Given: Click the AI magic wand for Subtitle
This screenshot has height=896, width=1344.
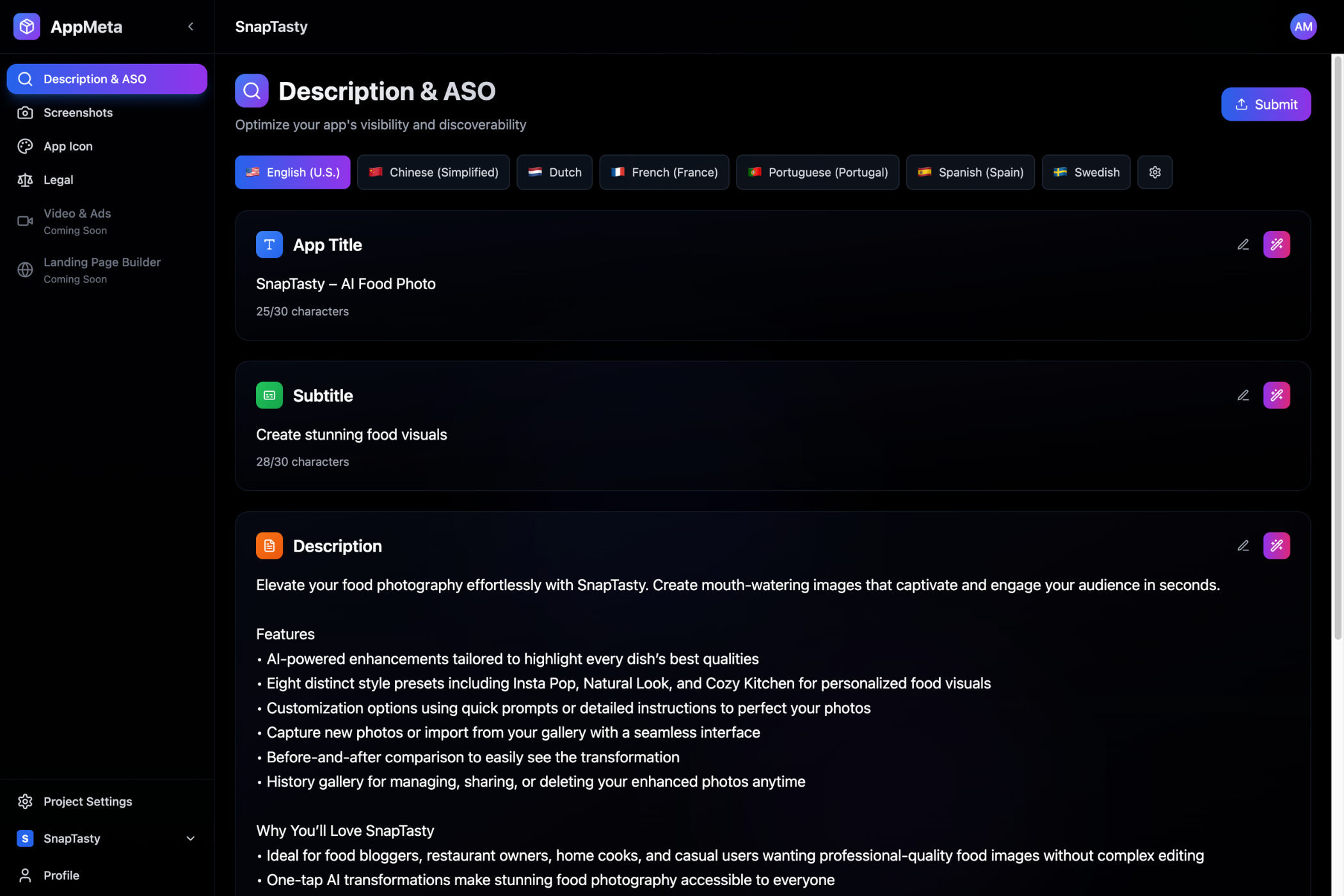Looking at the screenshot, I should pos(1276,396).
